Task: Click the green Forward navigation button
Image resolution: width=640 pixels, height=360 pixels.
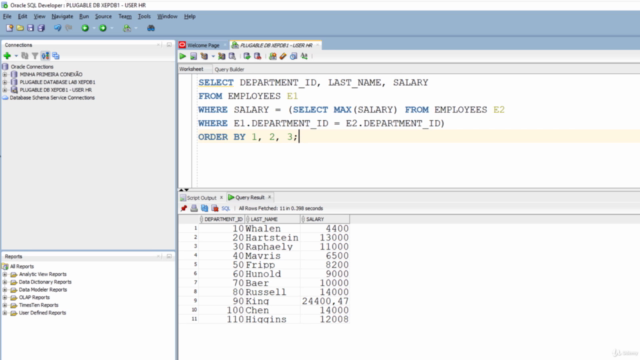Action: pyautogui.click(x=103, y=28)
